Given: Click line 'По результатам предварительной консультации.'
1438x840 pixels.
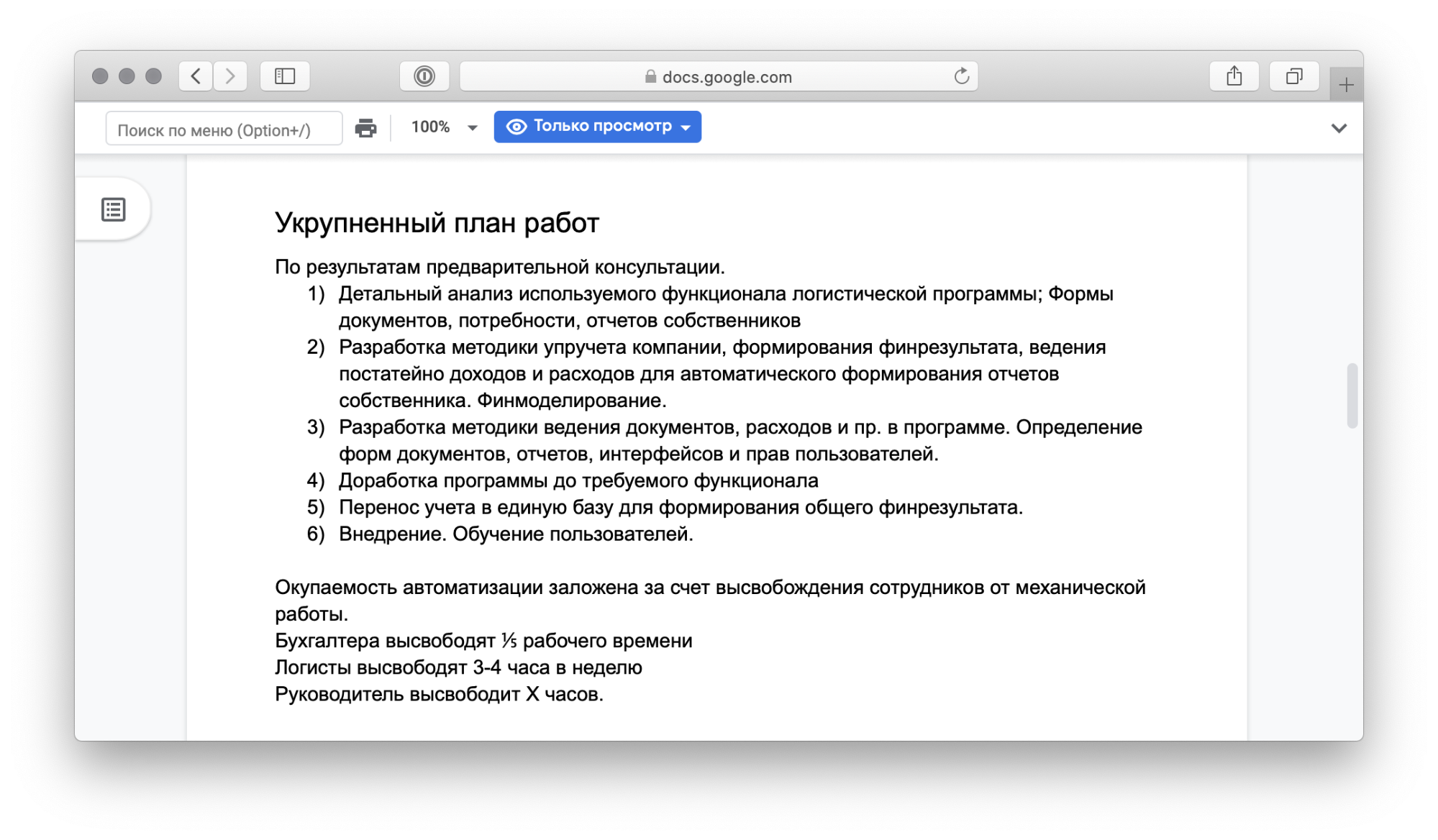Looking at the screenshot, I should [500, 267].
